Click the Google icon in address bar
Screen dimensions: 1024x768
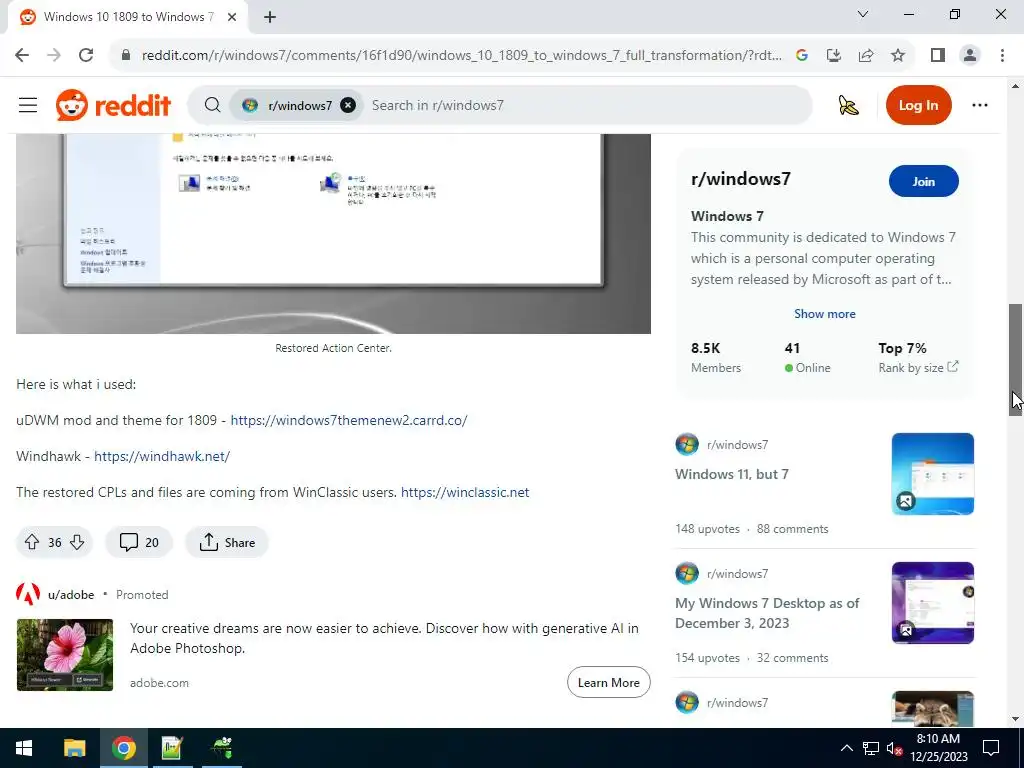pyautogui.click(x=802, y=56)
